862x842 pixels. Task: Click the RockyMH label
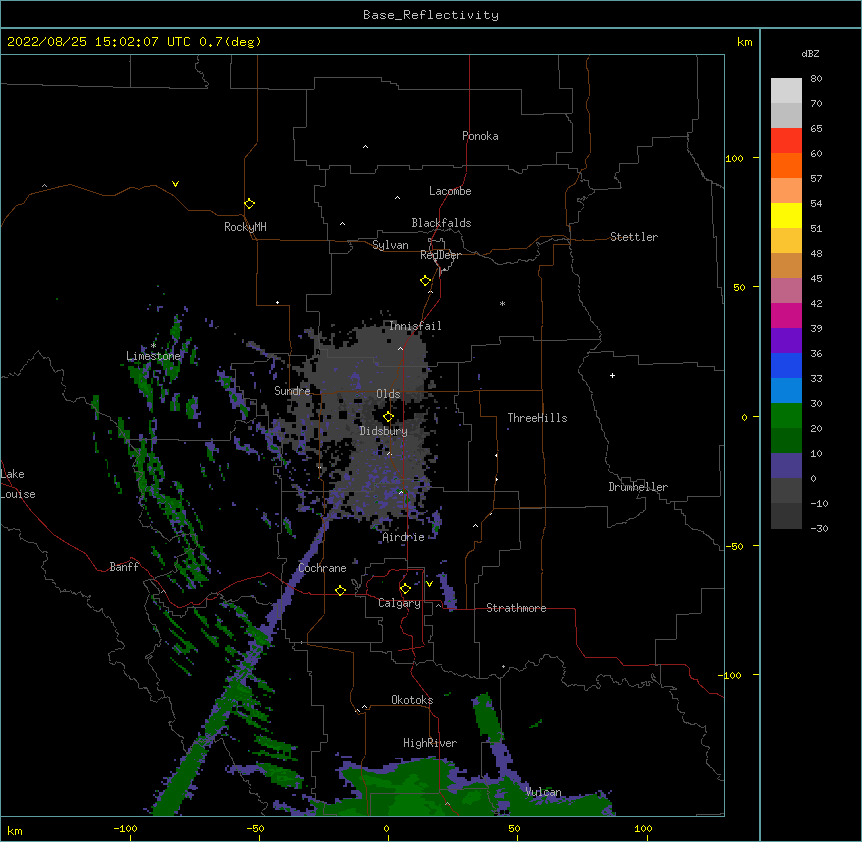tap(245, 227)
